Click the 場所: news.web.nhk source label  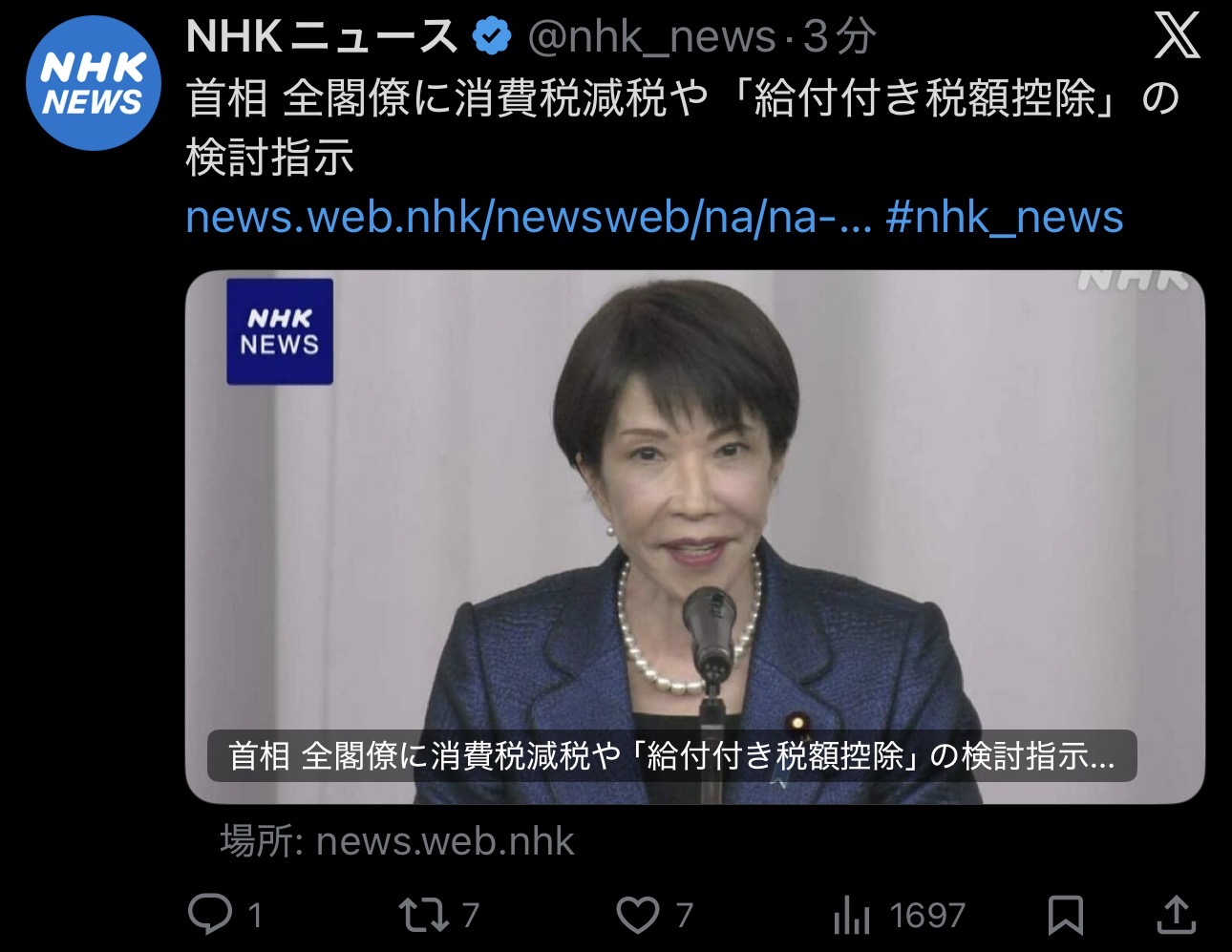397,841
